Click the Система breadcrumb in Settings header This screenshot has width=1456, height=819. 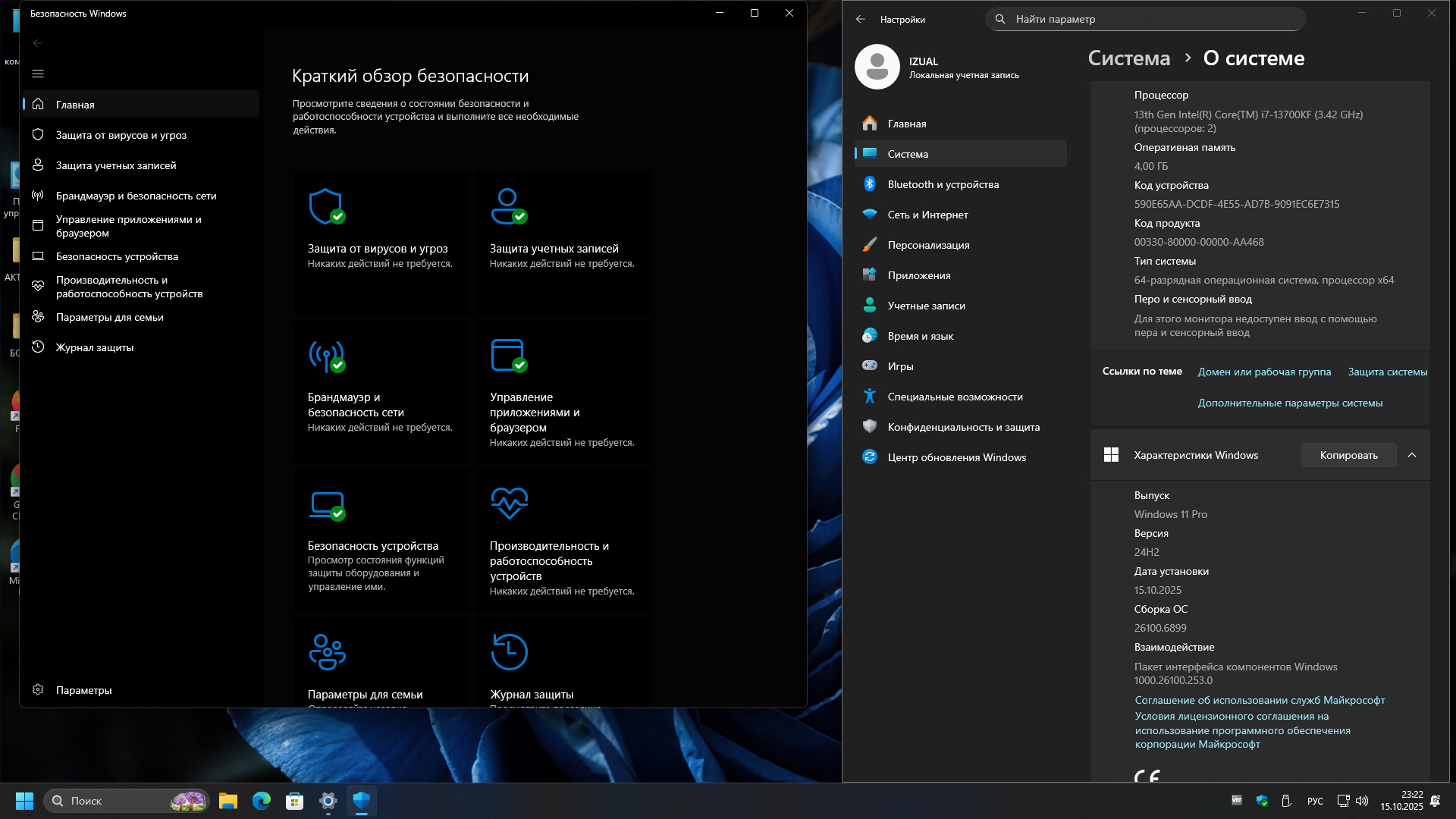[1128, 58]
